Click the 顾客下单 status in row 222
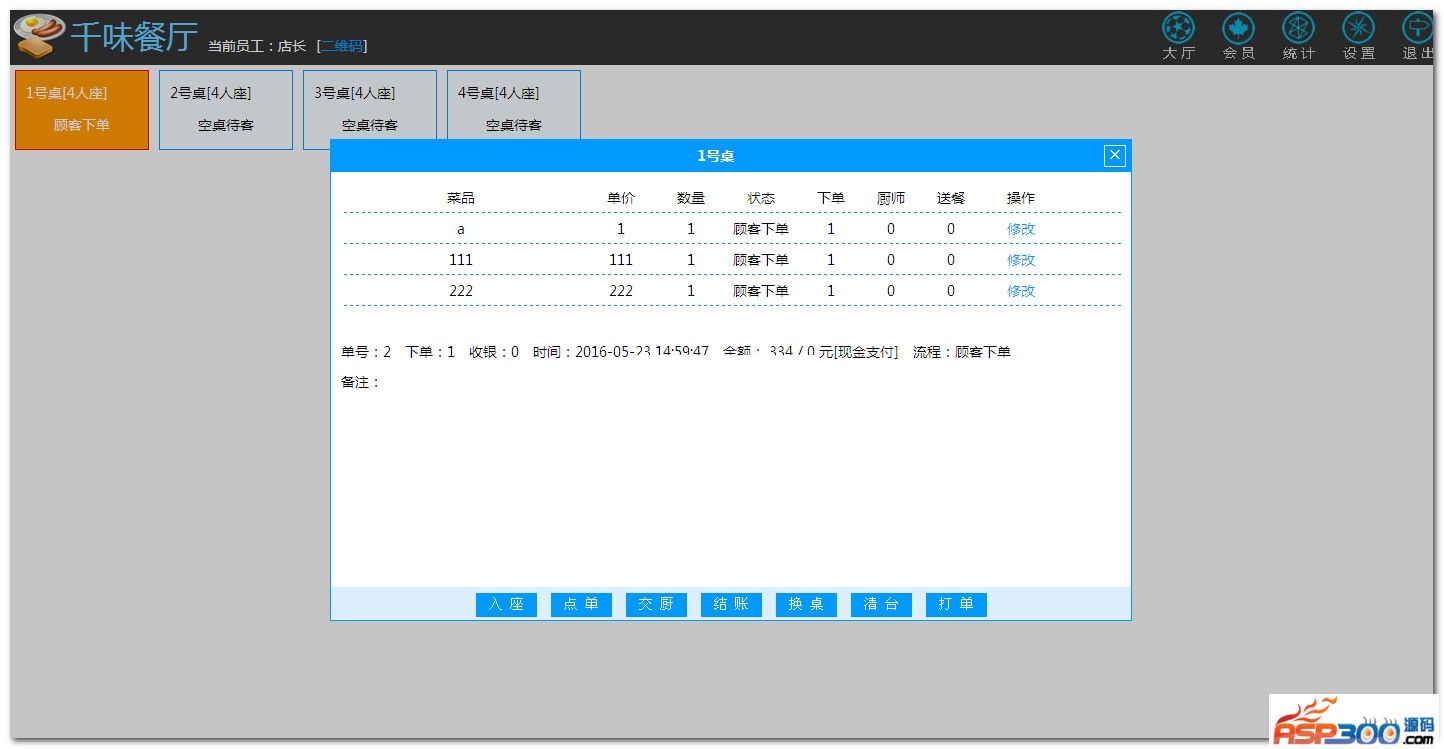Viewport: 1444px width, 749px height. (x=761, y=291)
